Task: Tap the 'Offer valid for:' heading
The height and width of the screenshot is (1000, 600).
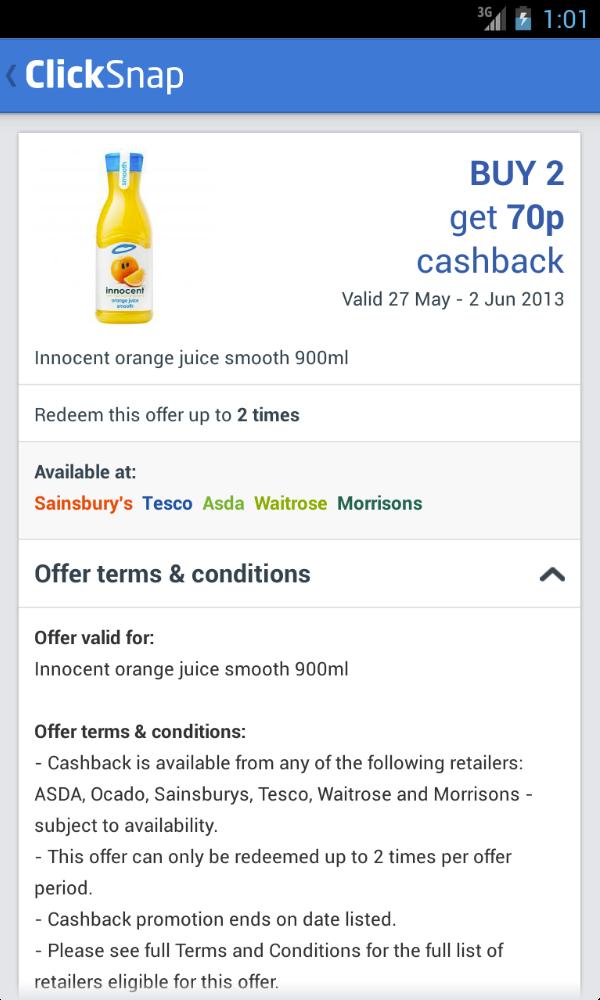Action: [x=94, y=637]
